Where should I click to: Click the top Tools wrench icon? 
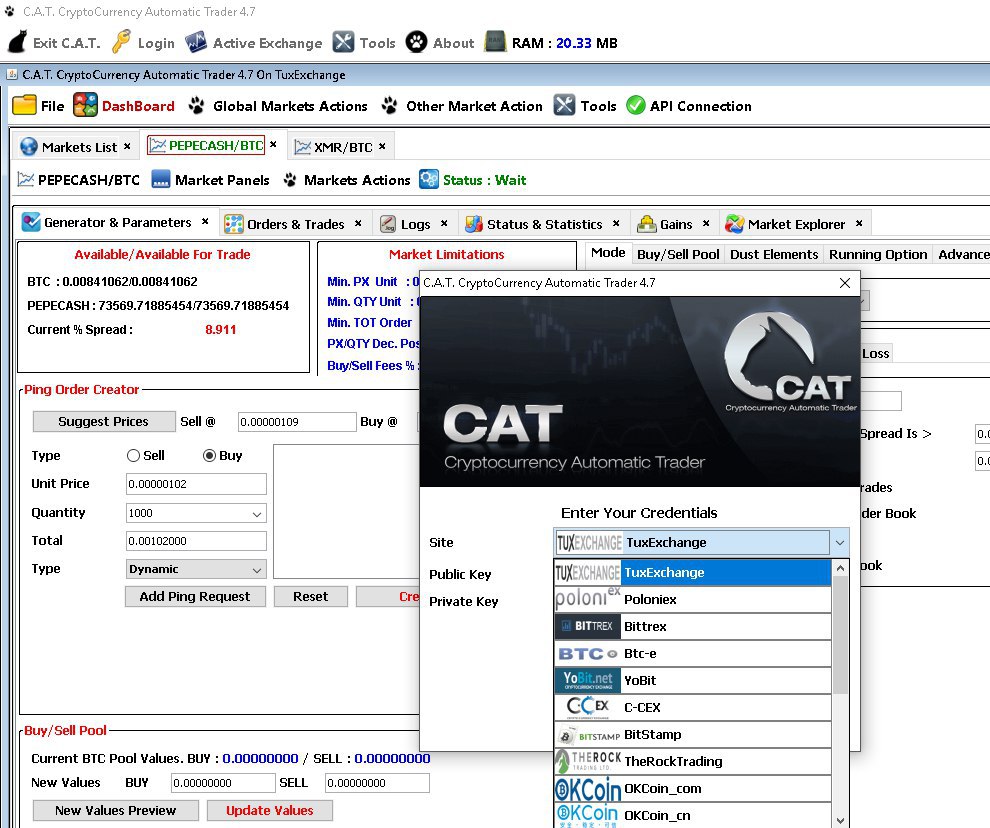click(x=343, y=42)
